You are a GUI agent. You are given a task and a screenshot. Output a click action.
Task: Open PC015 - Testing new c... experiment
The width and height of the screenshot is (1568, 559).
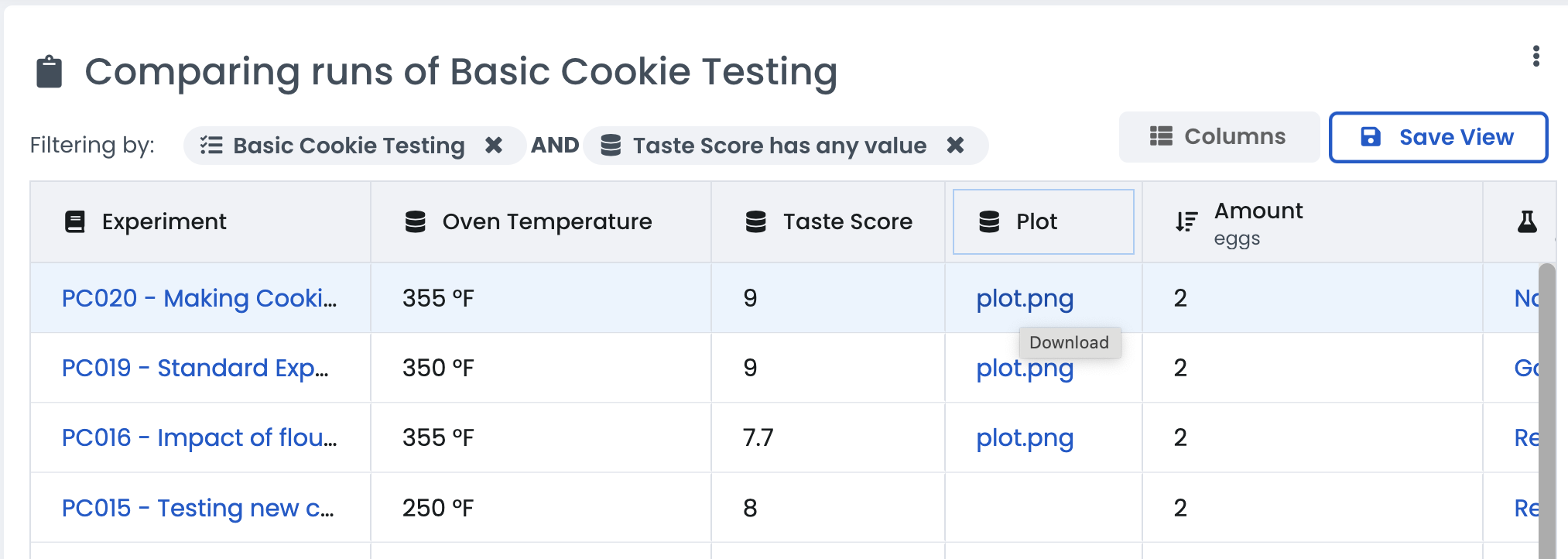(197, 508)
